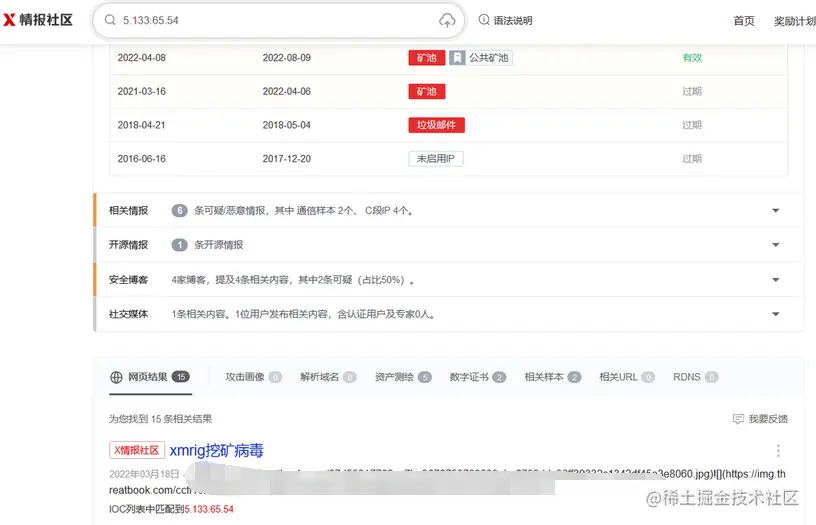Click the 安全博客 summary text about 4家博客
The image size is (816, 525).
coord(293,280)
